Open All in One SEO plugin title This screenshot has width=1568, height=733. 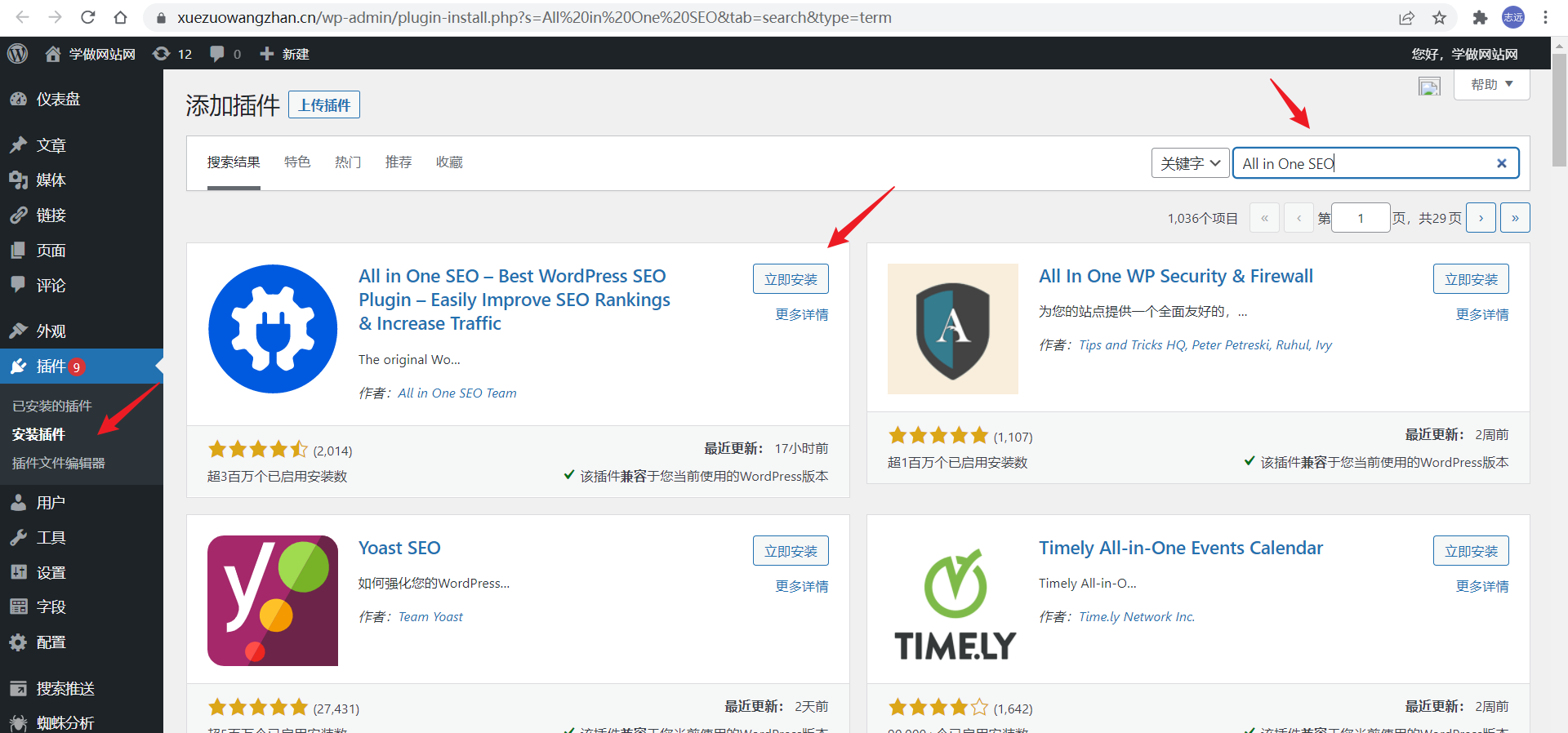514,300
